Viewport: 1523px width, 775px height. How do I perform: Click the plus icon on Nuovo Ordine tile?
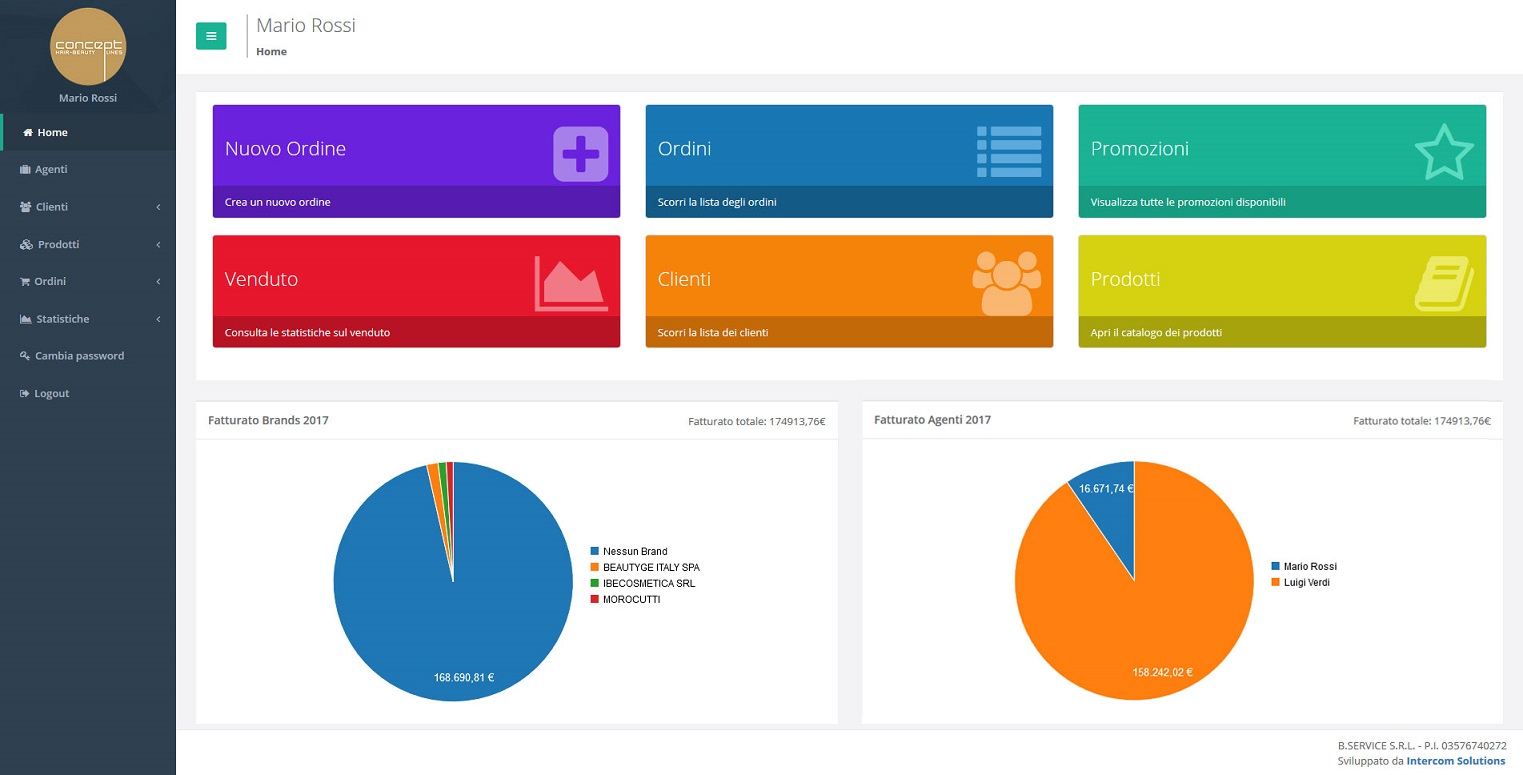pos(580,154)
